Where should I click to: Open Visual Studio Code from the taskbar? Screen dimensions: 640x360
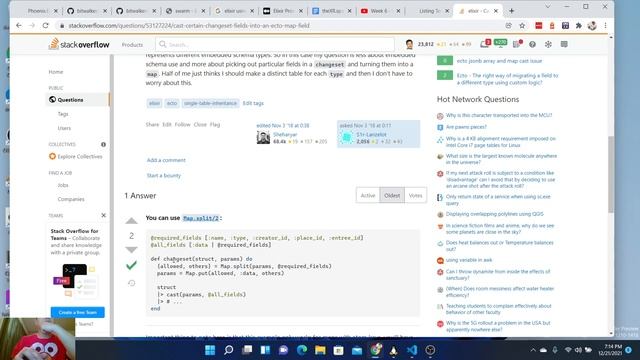point(412,350)
